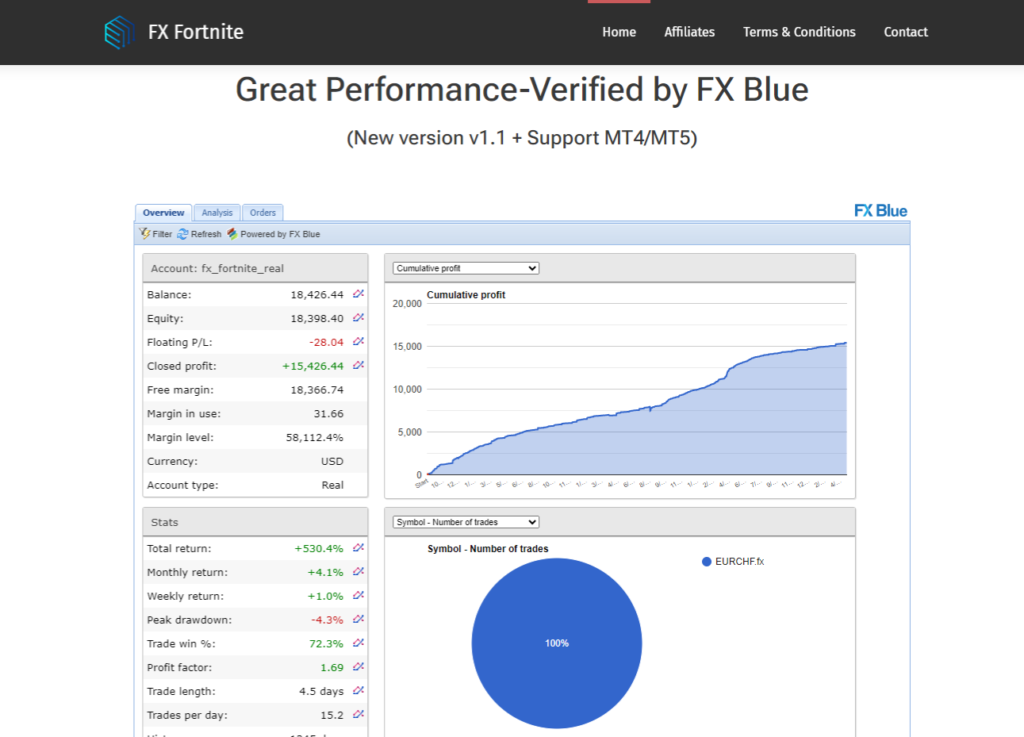Open chart icon next to Closed profit
The image size is (1024, 737).
tap(359, 366)
